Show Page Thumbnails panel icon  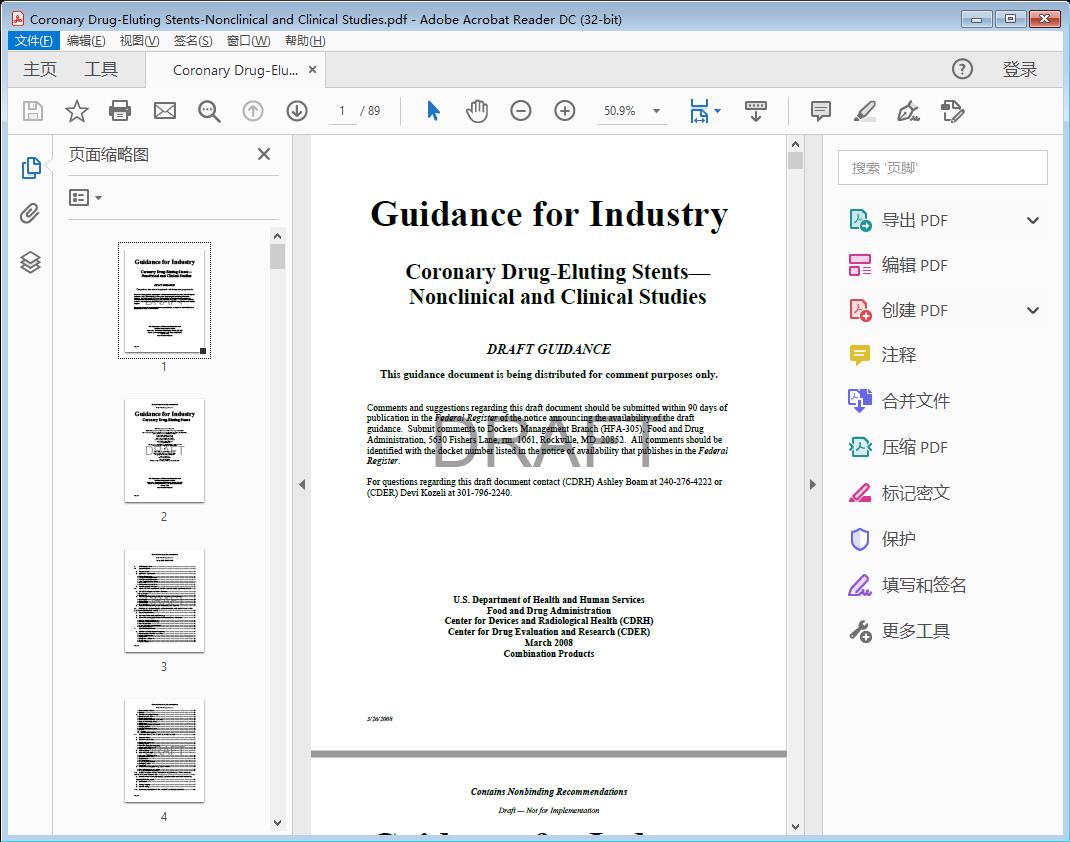(31, 168)
